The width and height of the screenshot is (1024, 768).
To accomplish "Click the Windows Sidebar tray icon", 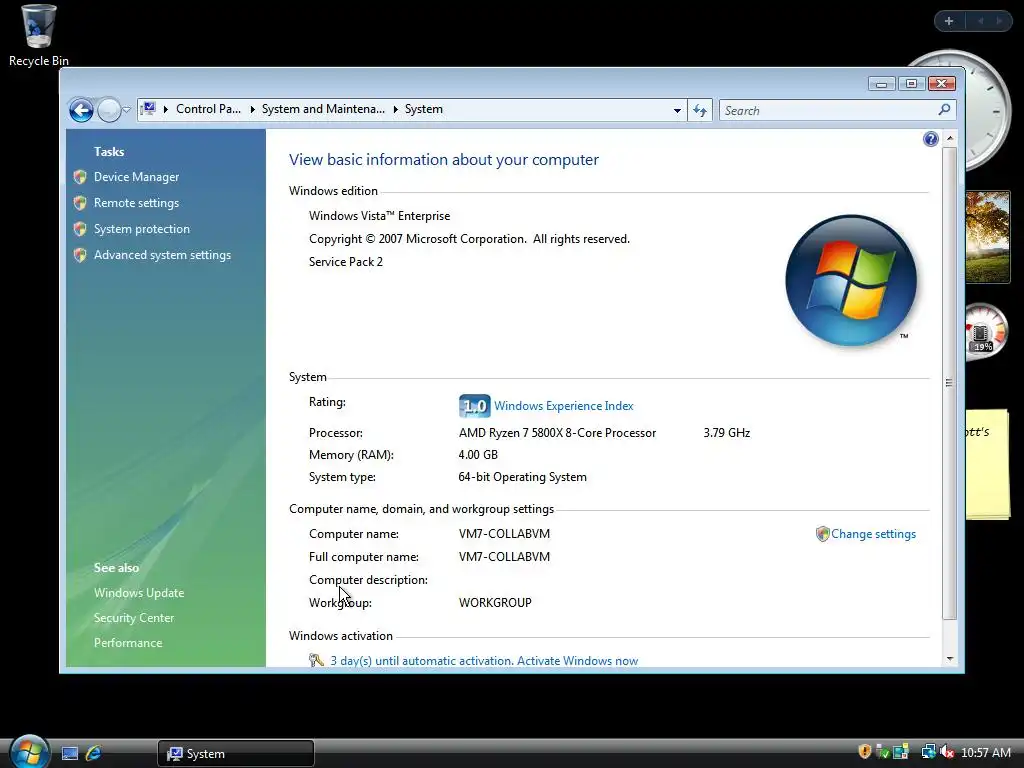I will tap(901, 752).
